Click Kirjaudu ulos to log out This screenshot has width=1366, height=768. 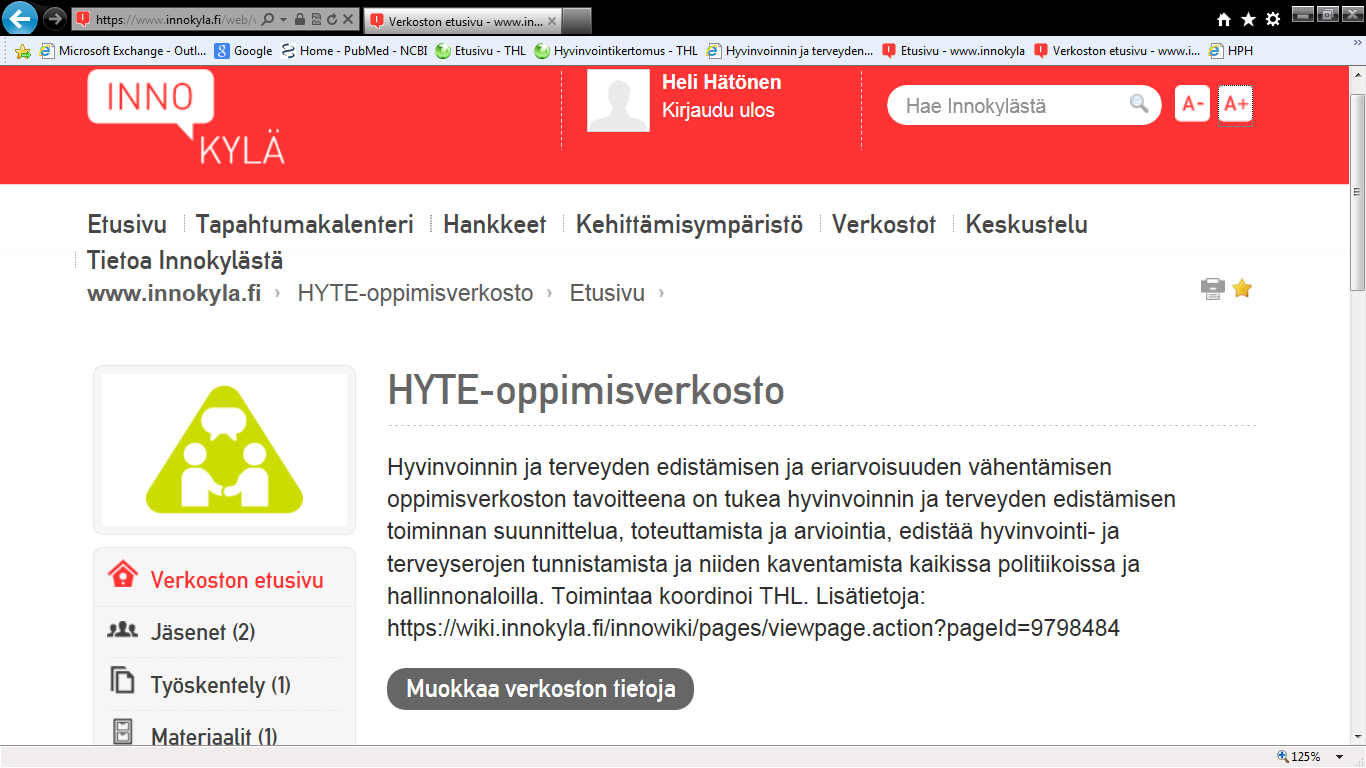tap(718, 110)
